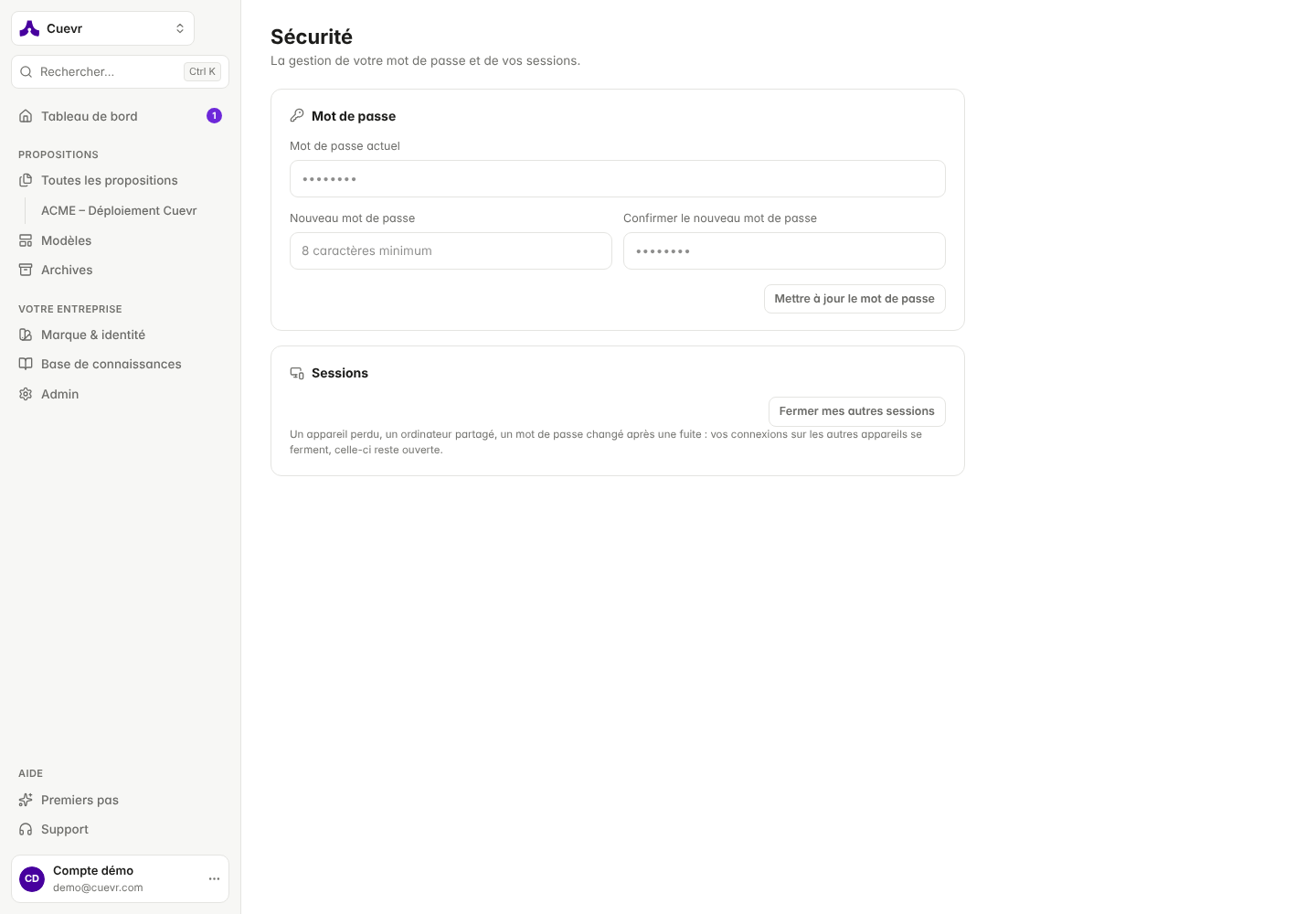This screenshot has height=914, width=1316.
Task: Go to Admin settings
Action: click(x=120, y=394)
